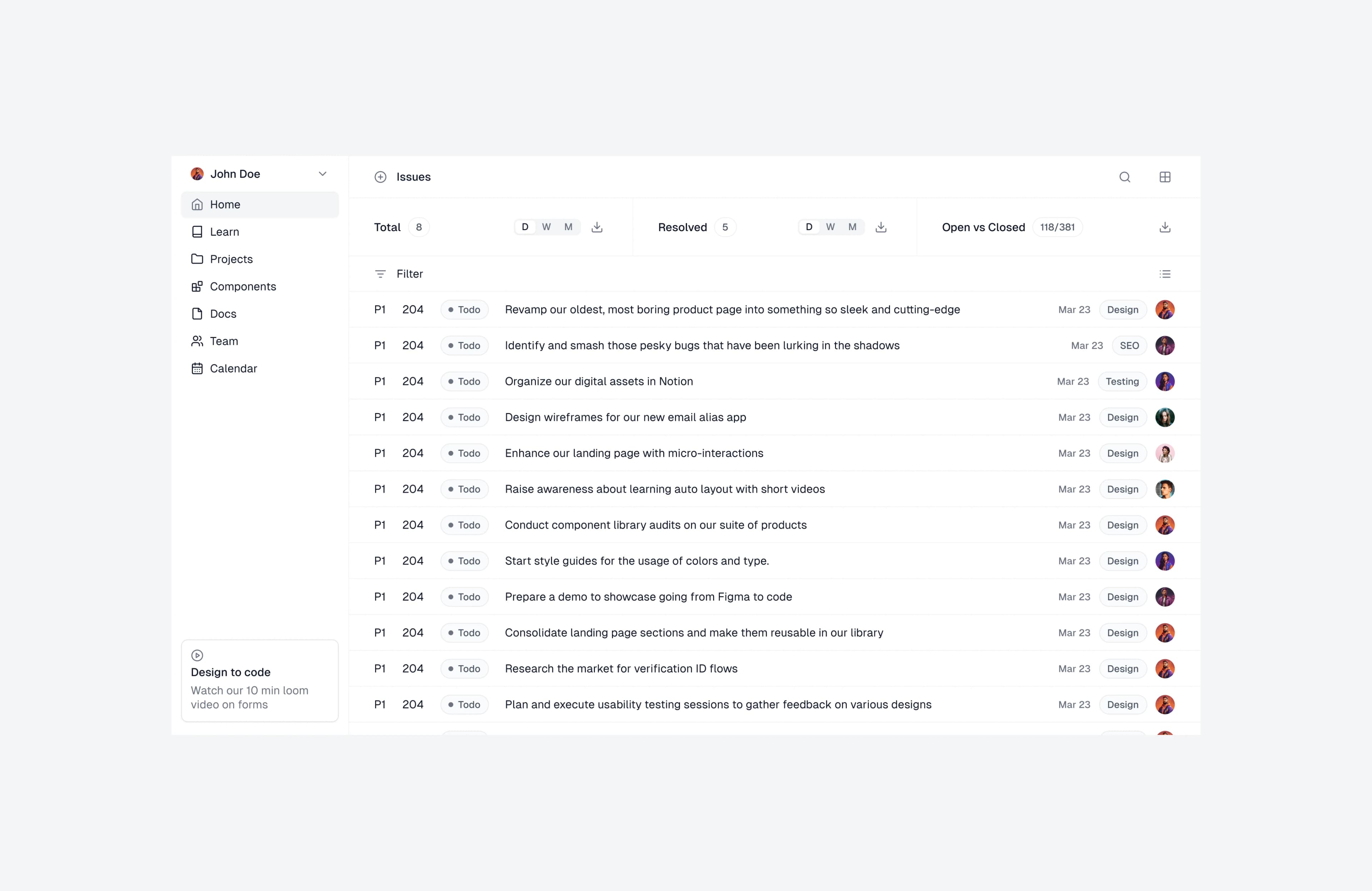The image size is (1372, 891).
Task: Open Learn in the sidebar
Action: pos(260,232)
